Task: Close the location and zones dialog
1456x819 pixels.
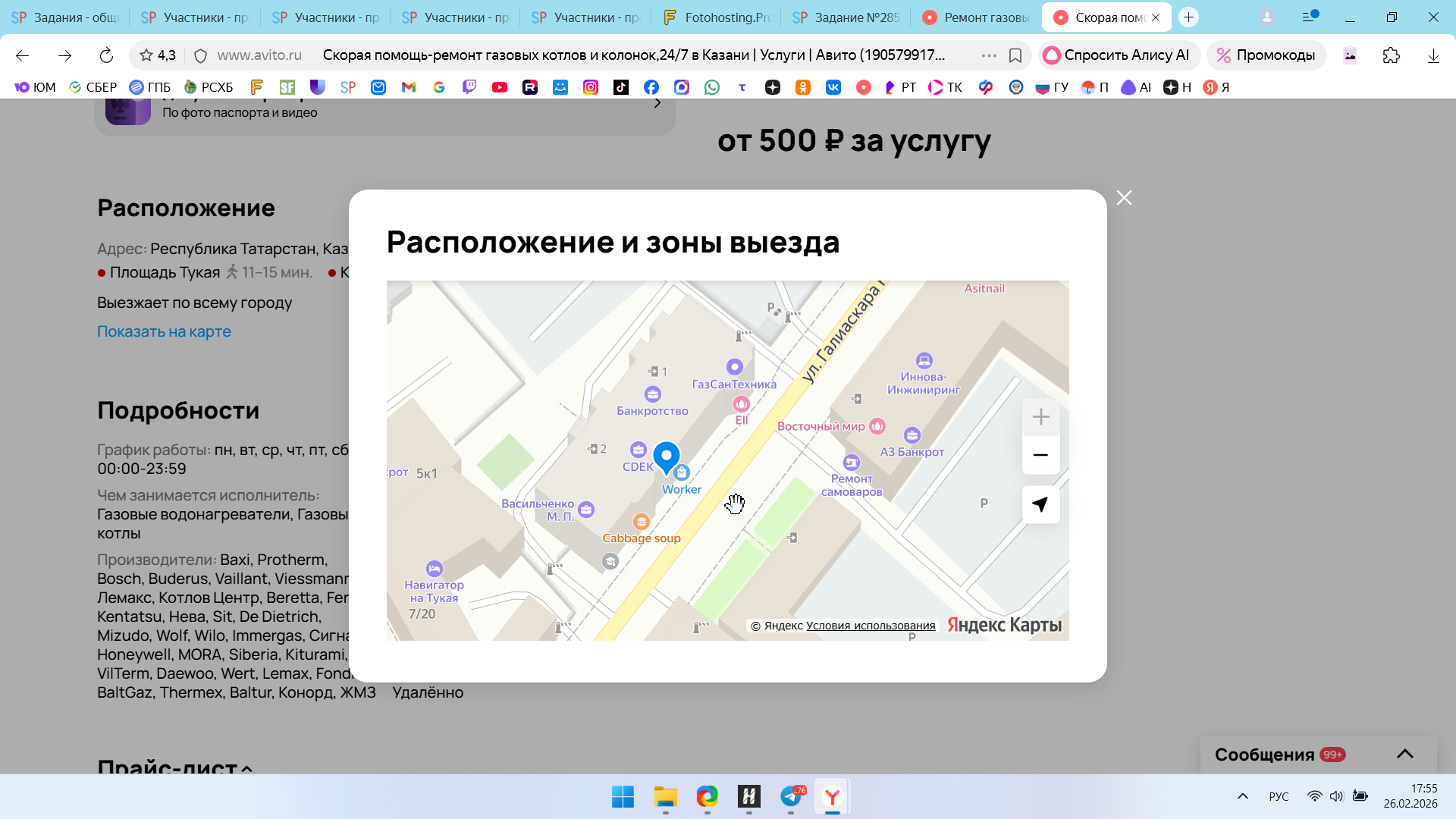Action: (x=1124, y=198)
